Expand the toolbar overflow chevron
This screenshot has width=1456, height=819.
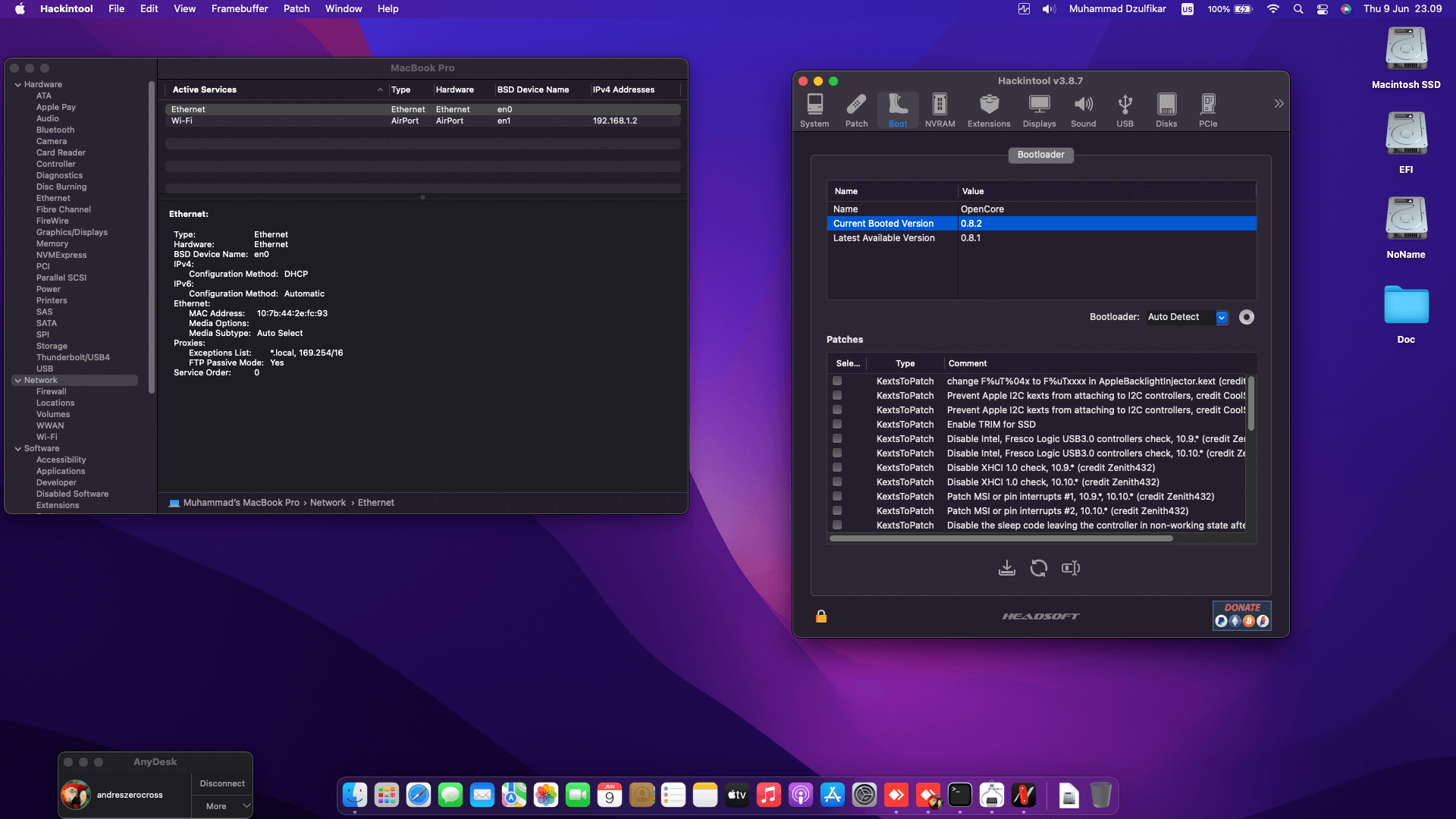[1279, 104]
